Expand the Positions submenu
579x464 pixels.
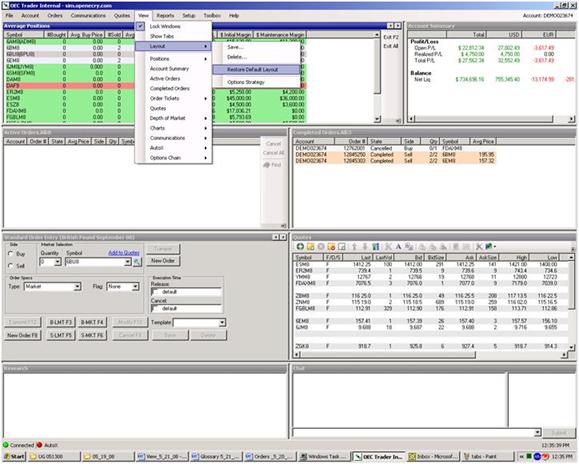pyautogui.click(x=173, y=59)
